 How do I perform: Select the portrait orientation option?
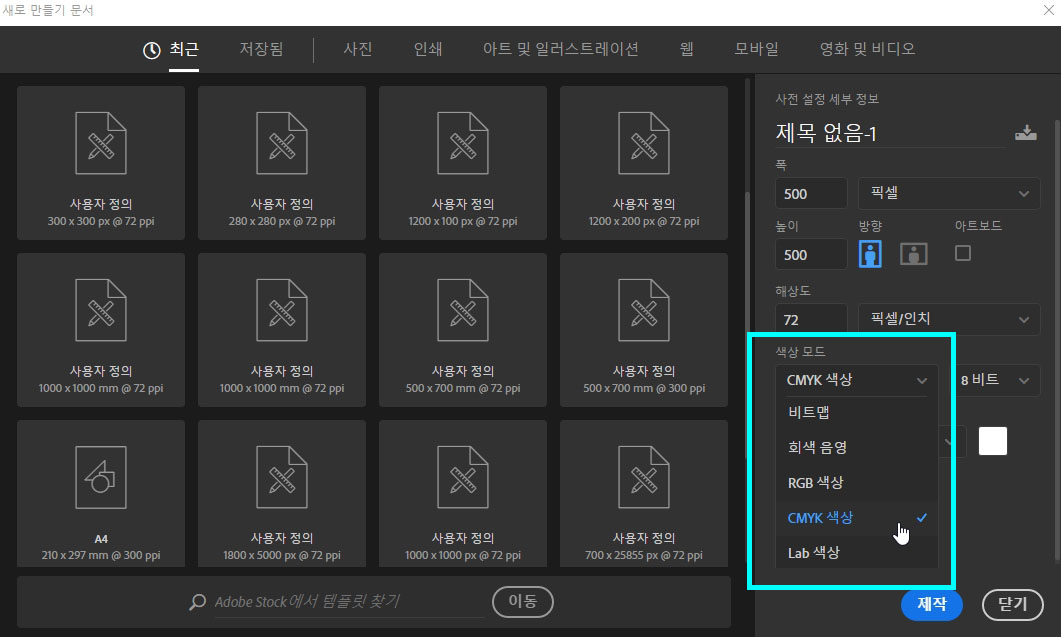[870, 253]
